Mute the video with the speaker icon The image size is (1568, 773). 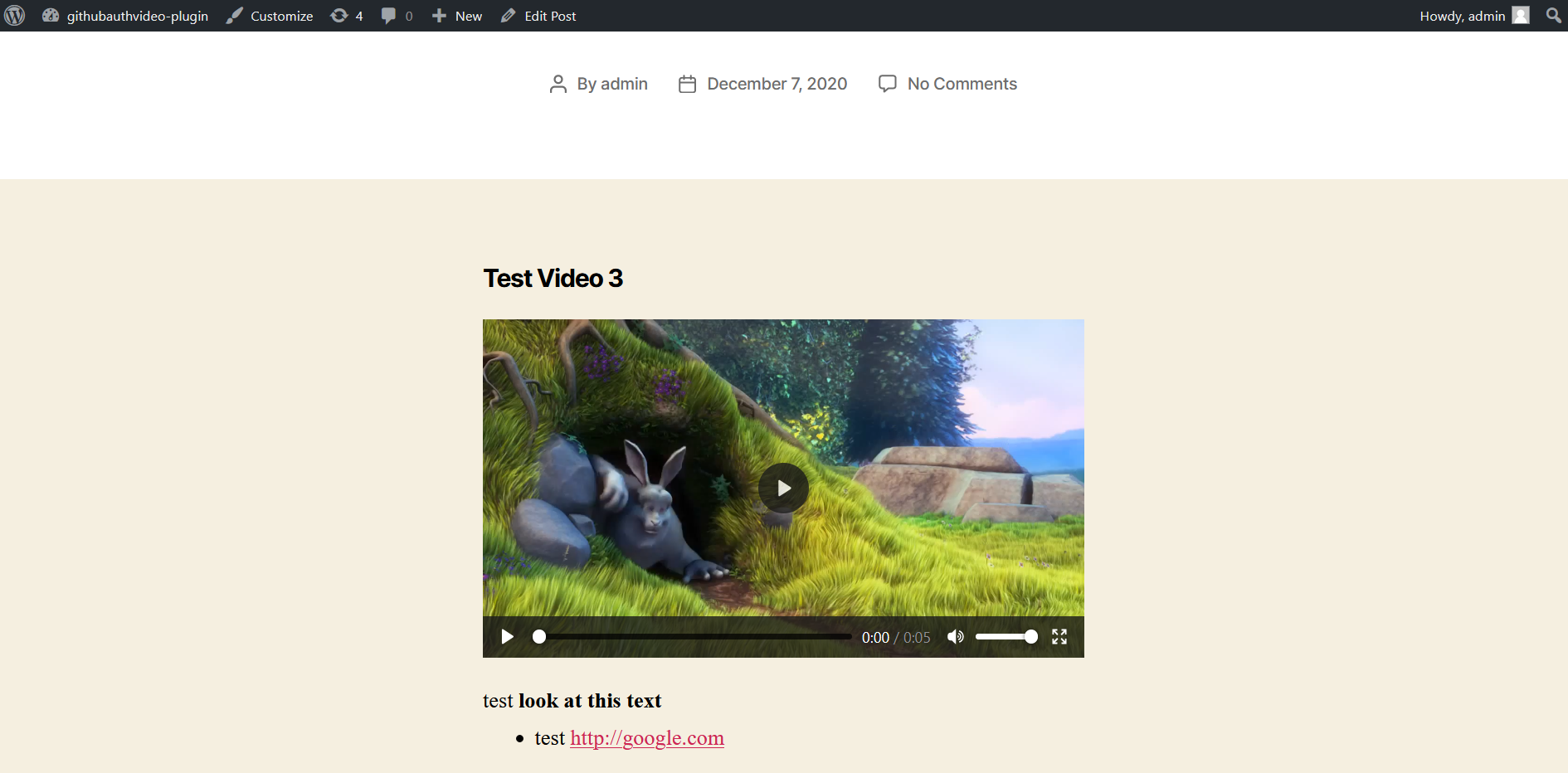click(956, 637)
